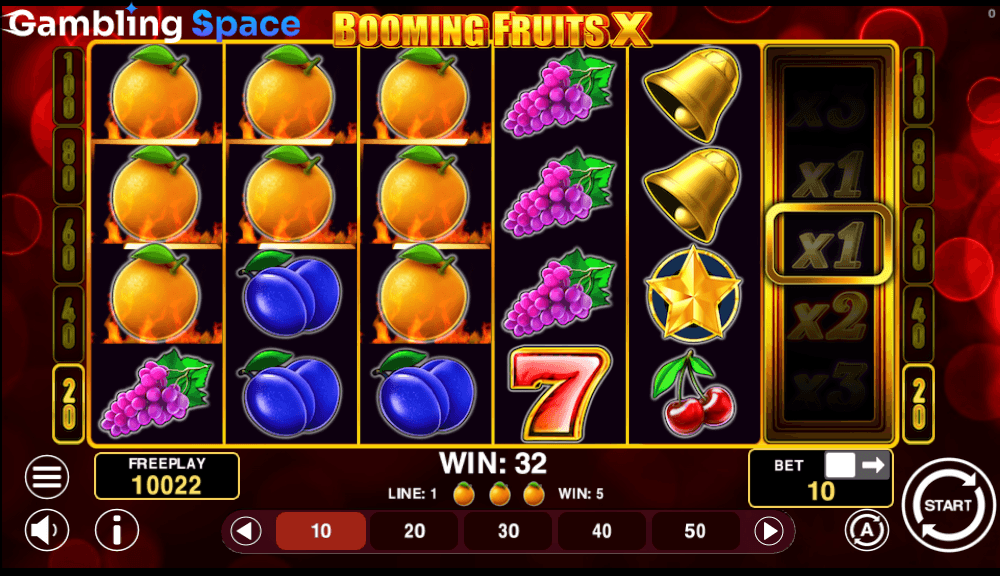Select the 20 lines indicator on left
Viewport: 1000px width, 576px height.
coord(69,404)
